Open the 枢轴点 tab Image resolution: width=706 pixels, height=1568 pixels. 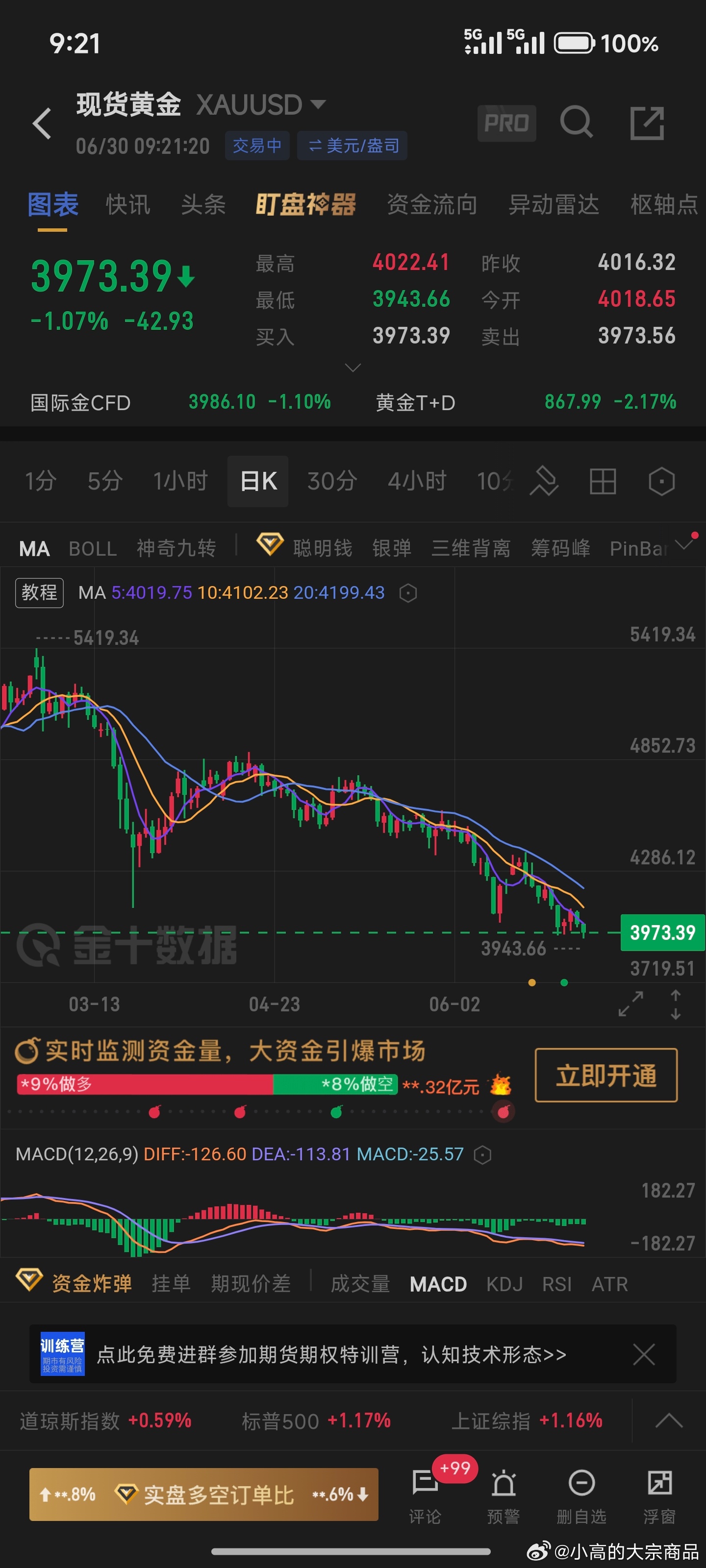click(665, 204)
